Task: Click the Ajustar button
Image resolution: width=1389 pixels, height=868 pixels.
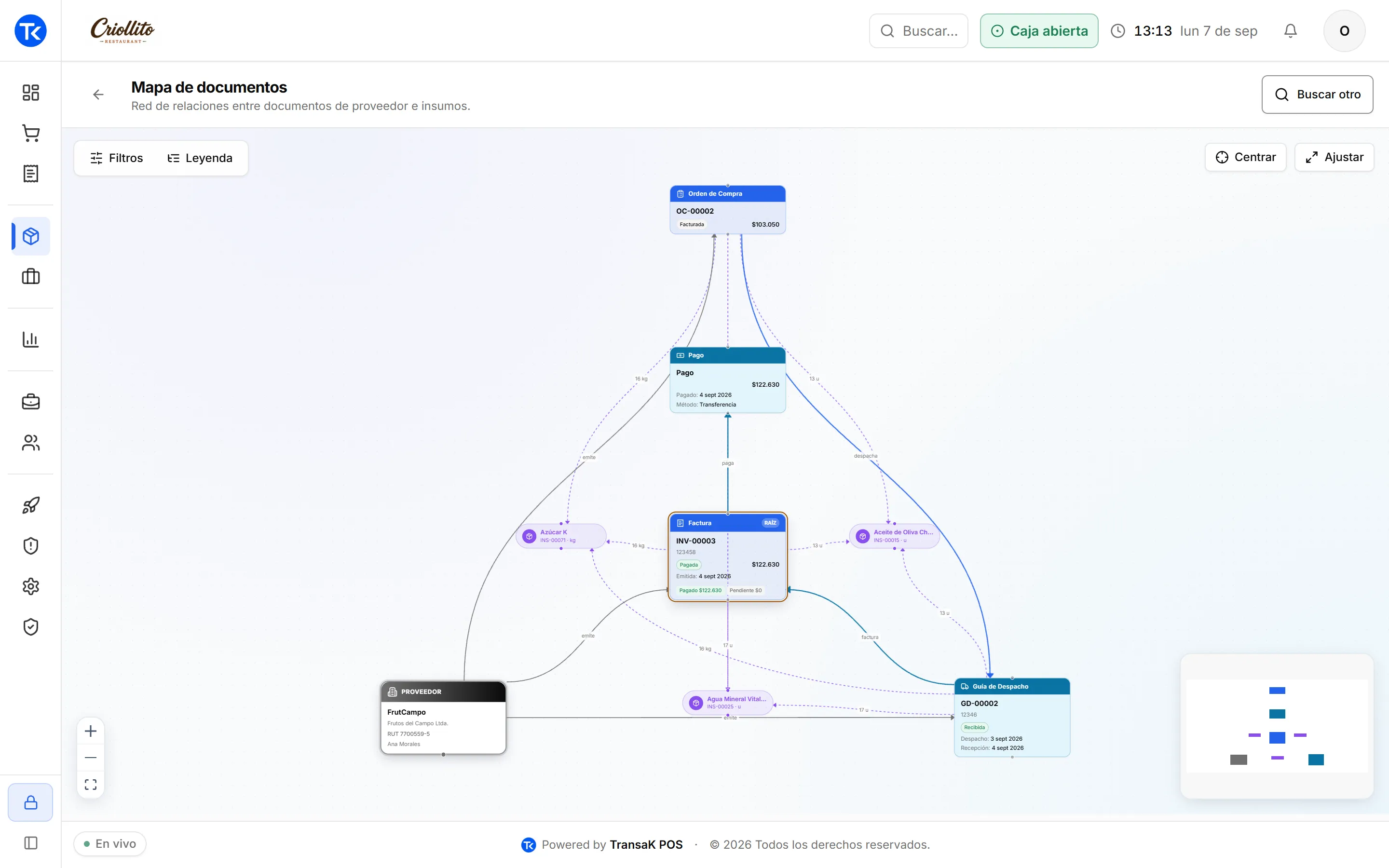Action: point(1334,157)
